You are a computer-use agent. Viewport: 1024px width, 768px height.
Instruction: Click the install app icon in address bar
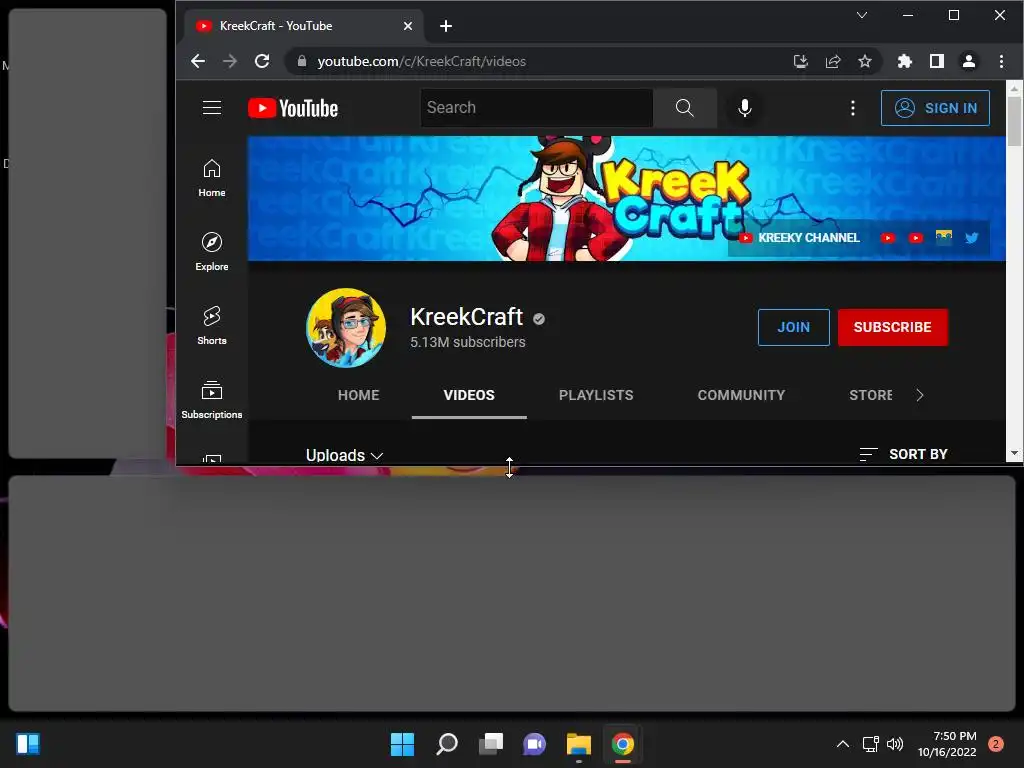point(801,61)
